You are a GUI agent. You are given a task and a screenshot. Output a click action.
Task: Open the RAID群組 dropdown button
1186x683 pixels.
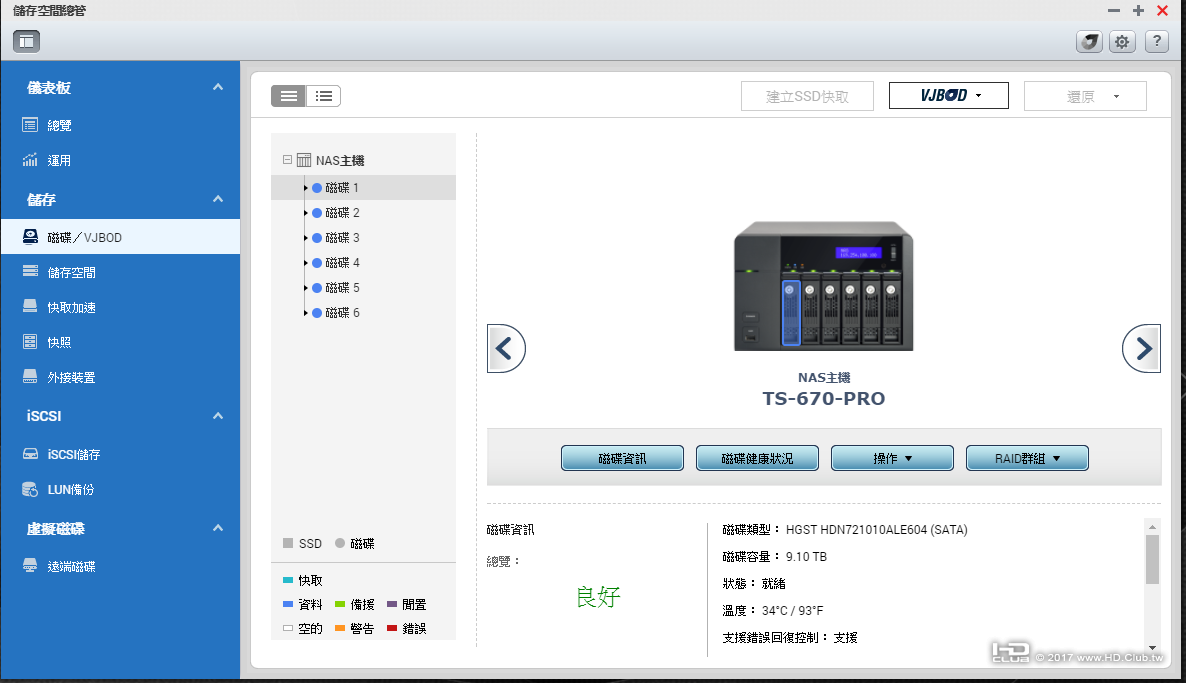1027,458
